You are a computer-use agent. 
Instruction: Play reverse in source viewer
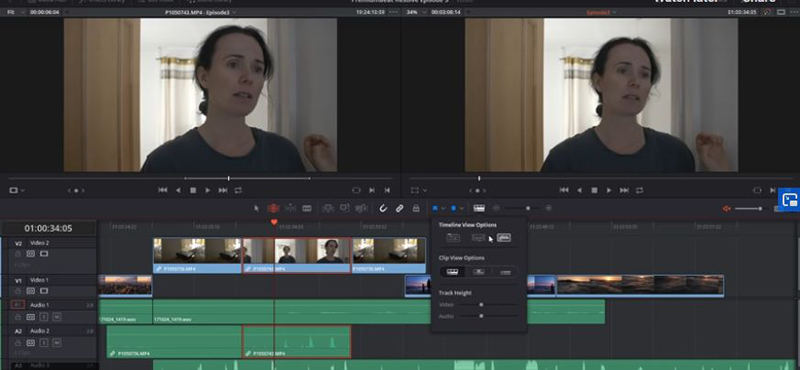click(x=178, y=190)
